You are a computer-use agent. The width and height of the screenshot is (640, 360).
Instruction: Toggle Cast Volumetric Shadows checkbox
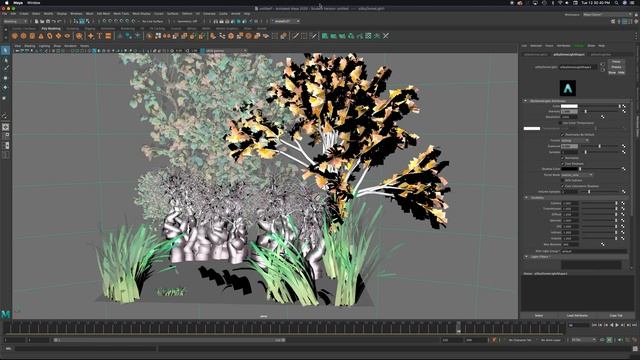(563, 186)
